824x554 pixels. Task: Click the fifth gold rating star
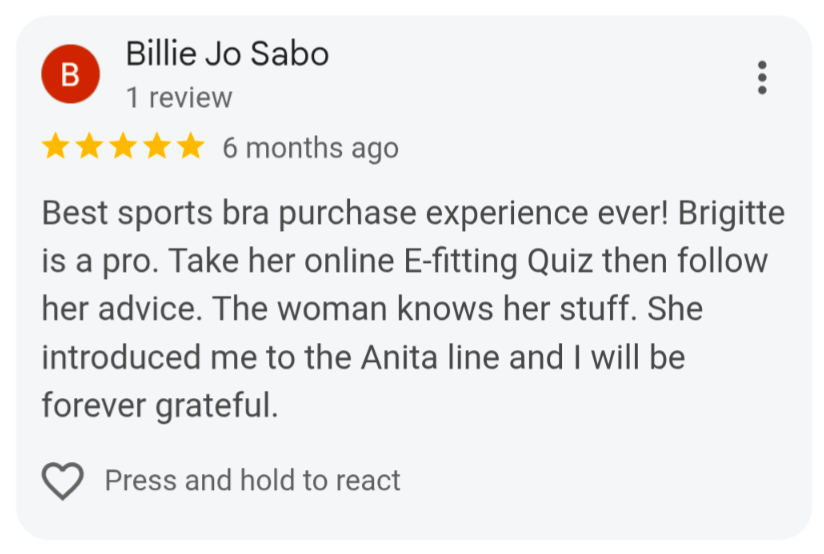click(x=190, y=146)
